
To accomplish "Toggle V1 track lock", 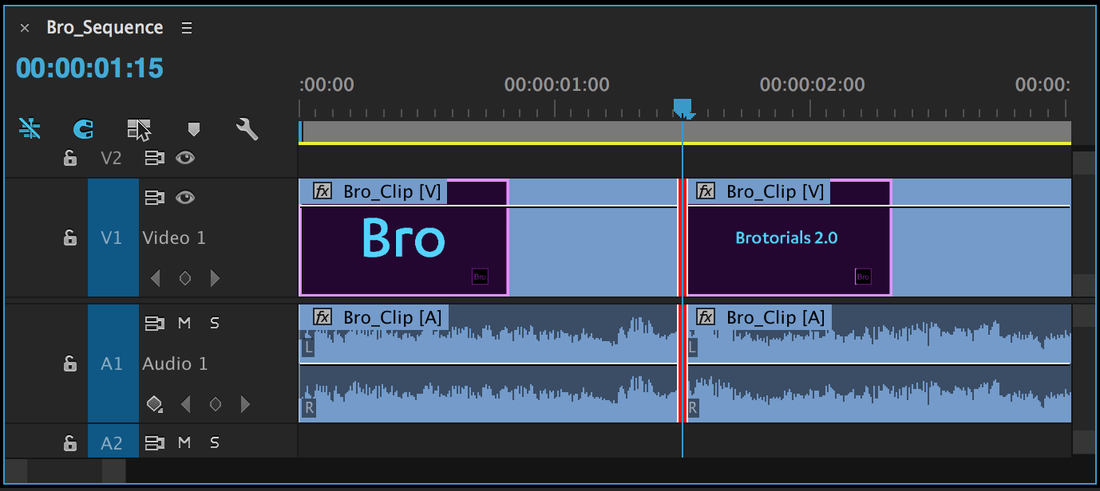I will click(70, 238).
